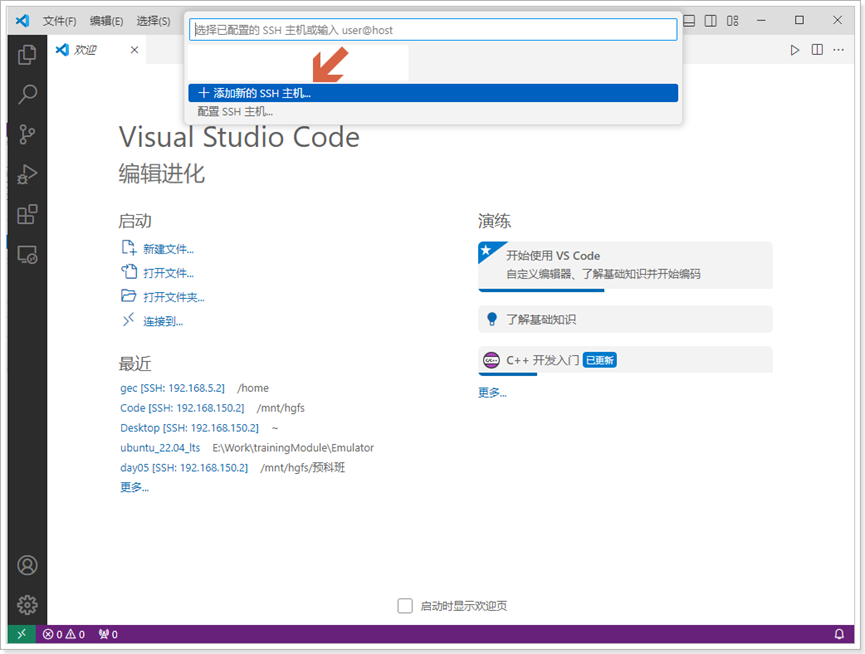Open the Remote Explorer view
This screenshot has width=865, height=654.
tap(27, 255)
